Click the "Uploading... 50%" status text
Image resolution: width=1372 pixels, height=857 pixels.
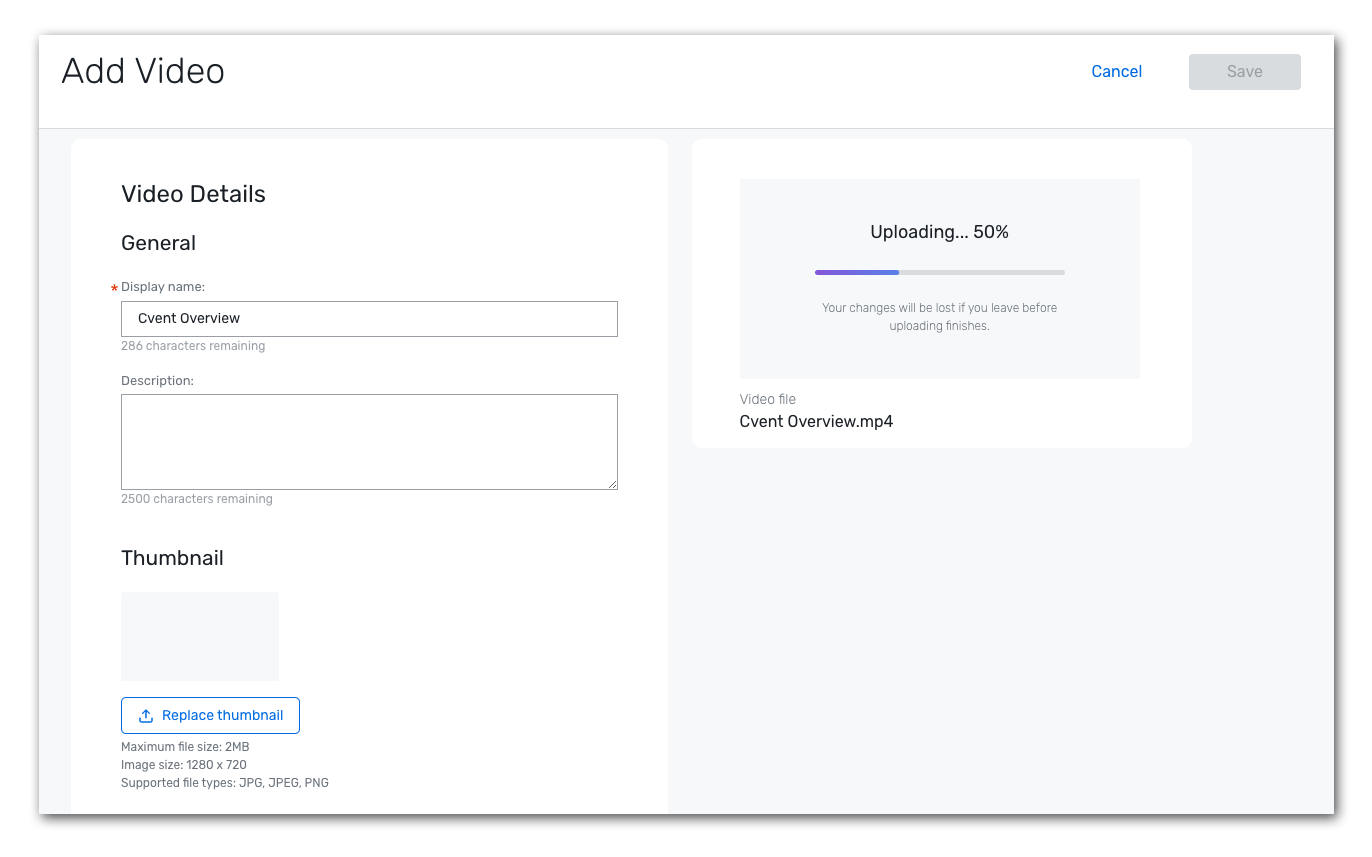click(939, 232)
